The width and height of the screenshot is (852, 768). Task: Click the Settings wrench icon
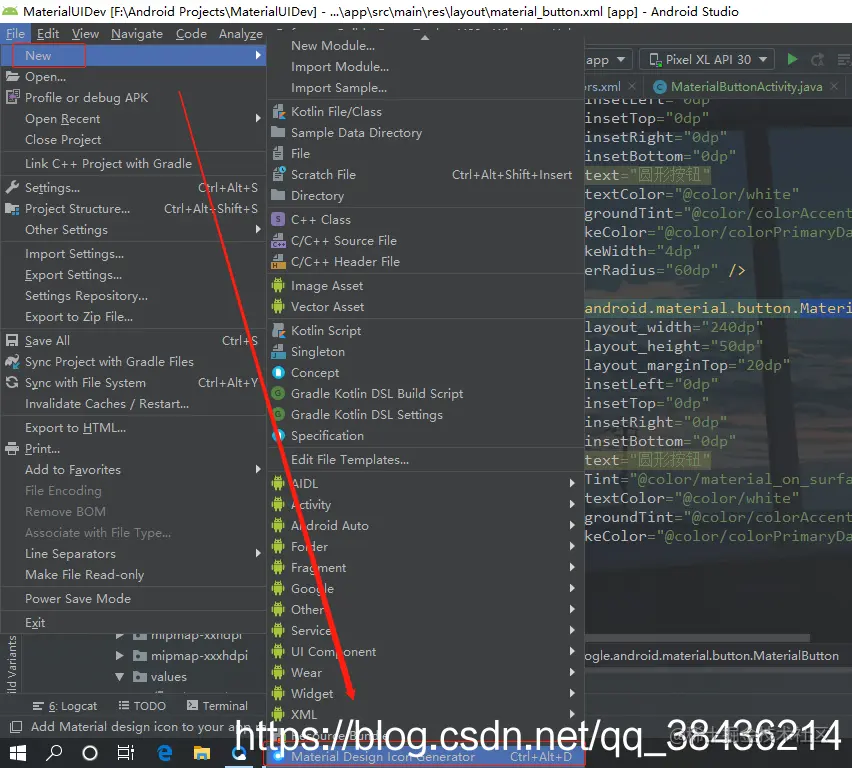[12, 188]
